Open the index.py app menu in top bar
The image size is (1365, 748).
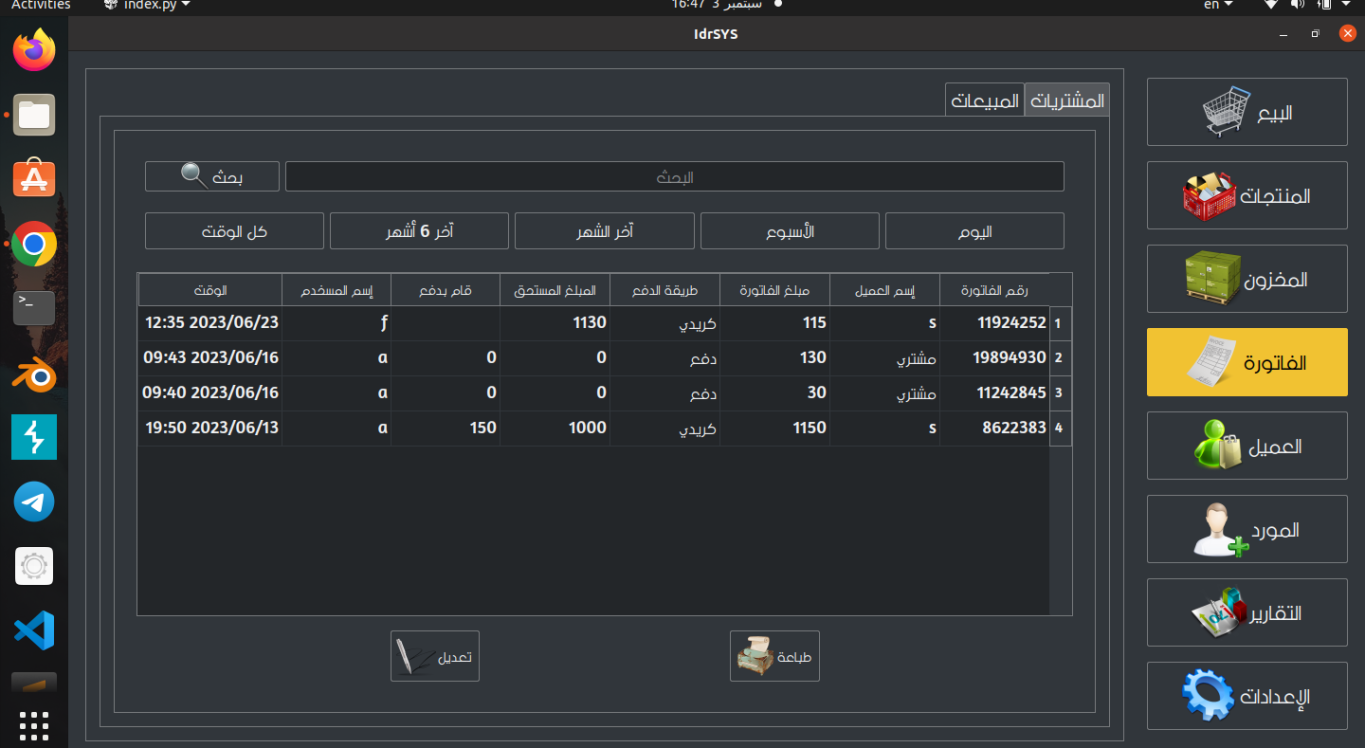(x=147, y=5)
